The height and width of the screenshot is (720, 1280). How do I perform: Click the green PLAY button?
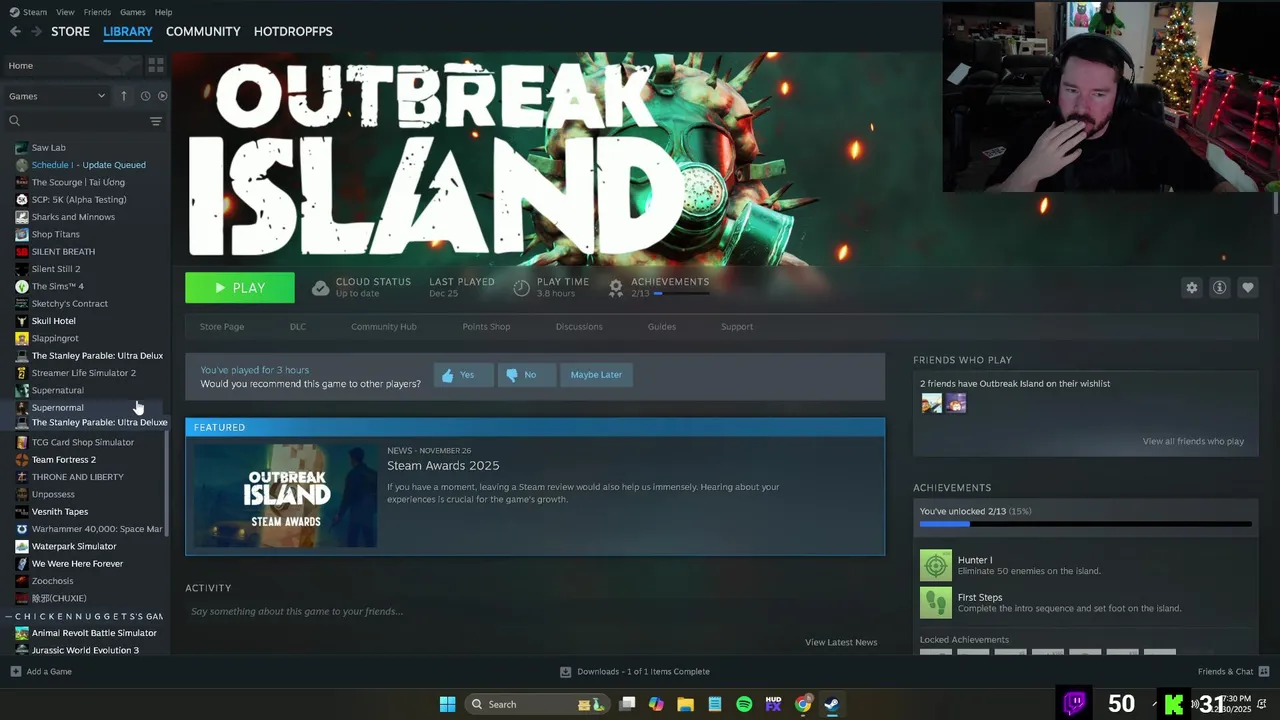click(240, 287)
